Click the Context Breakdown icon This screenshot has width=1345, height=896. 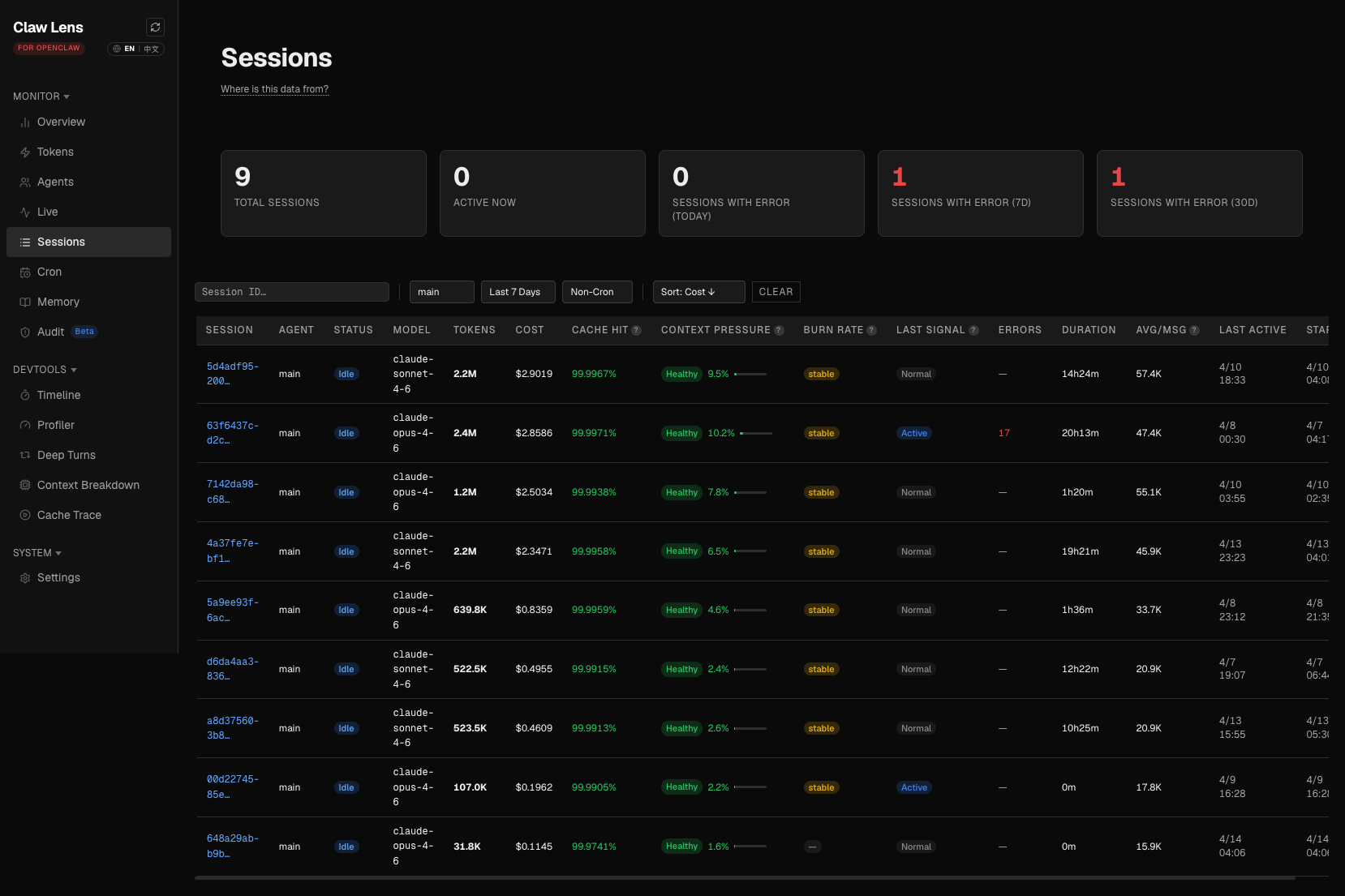pyautogui.click(x=25, y=486)
